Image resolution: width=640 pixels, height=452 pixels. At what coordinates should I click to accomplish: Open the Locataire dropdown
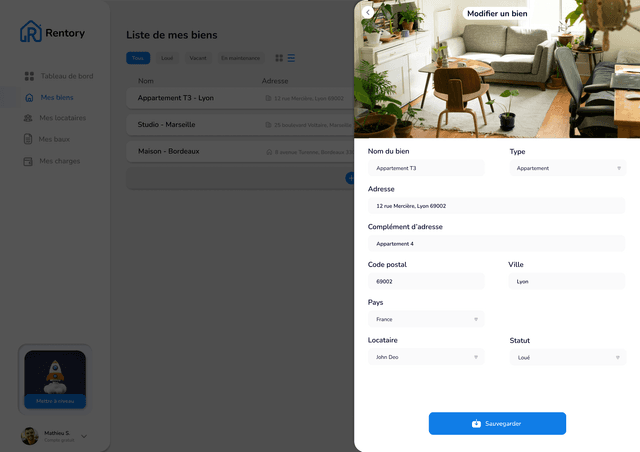425,357
